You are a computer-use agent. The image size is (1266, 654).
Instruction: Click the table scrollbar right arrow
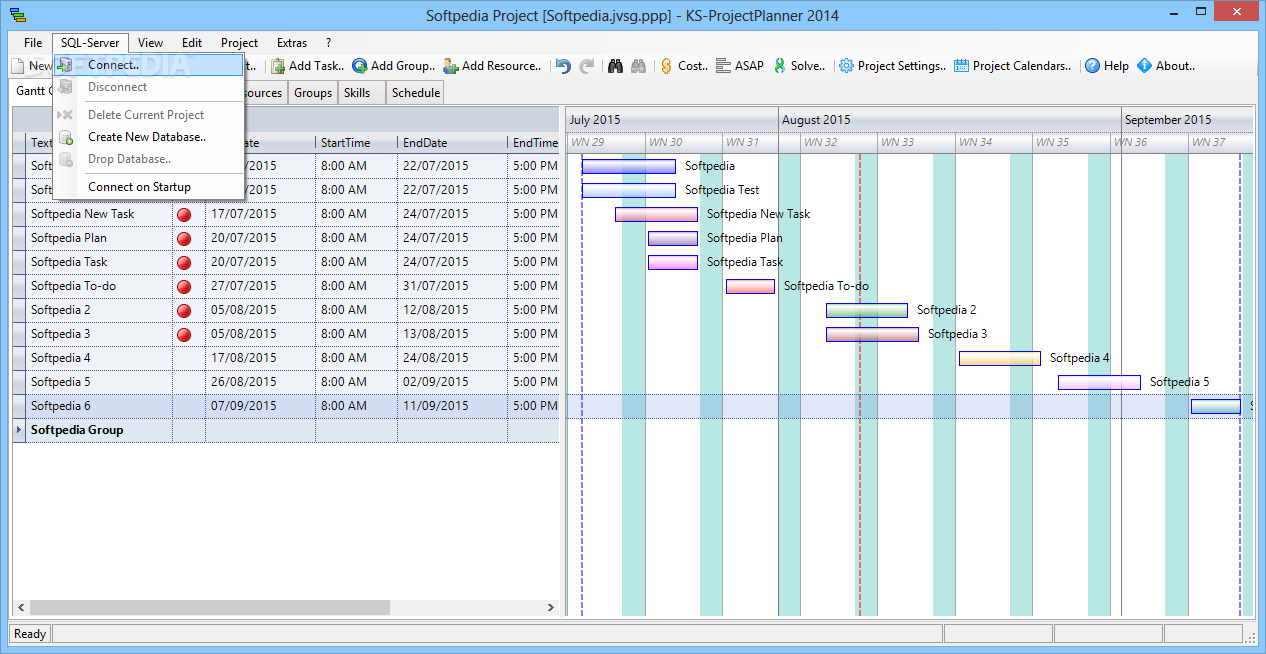pos(550,607)
